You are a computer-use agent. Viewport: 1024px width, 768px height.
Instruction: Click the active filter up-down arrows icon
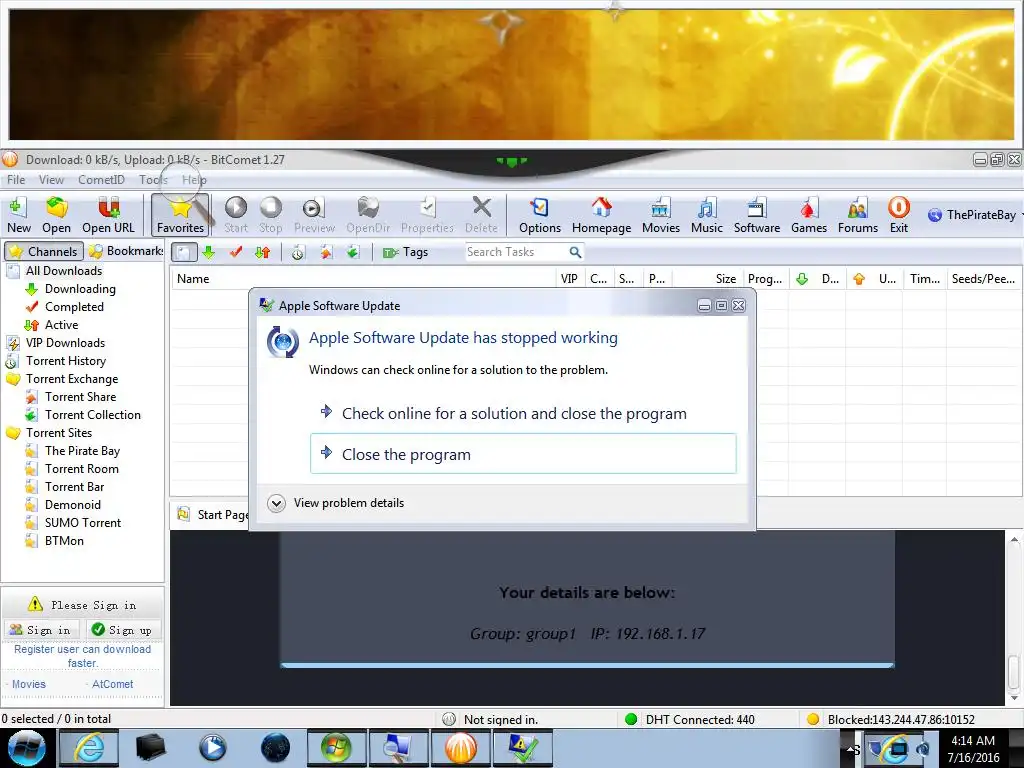click(263, 252)
